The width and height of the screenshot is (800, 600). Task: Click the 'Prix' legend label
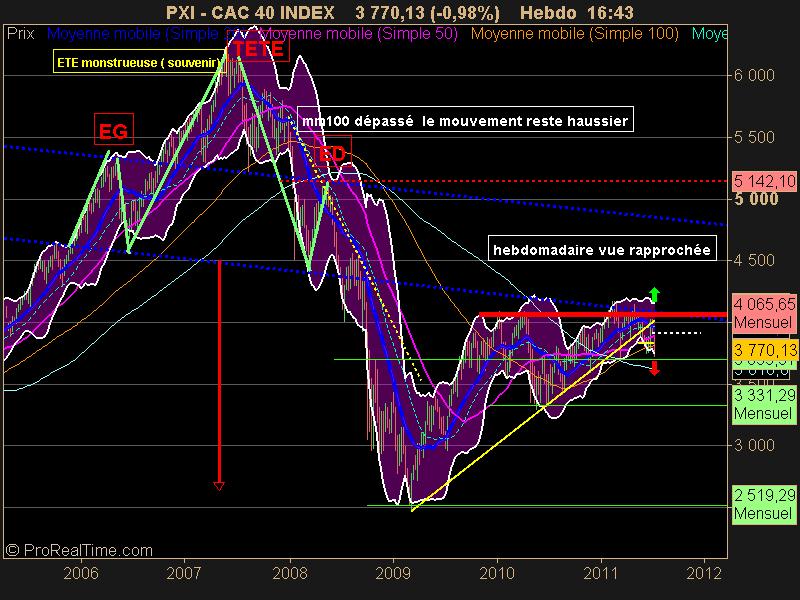tap(21, 34)
